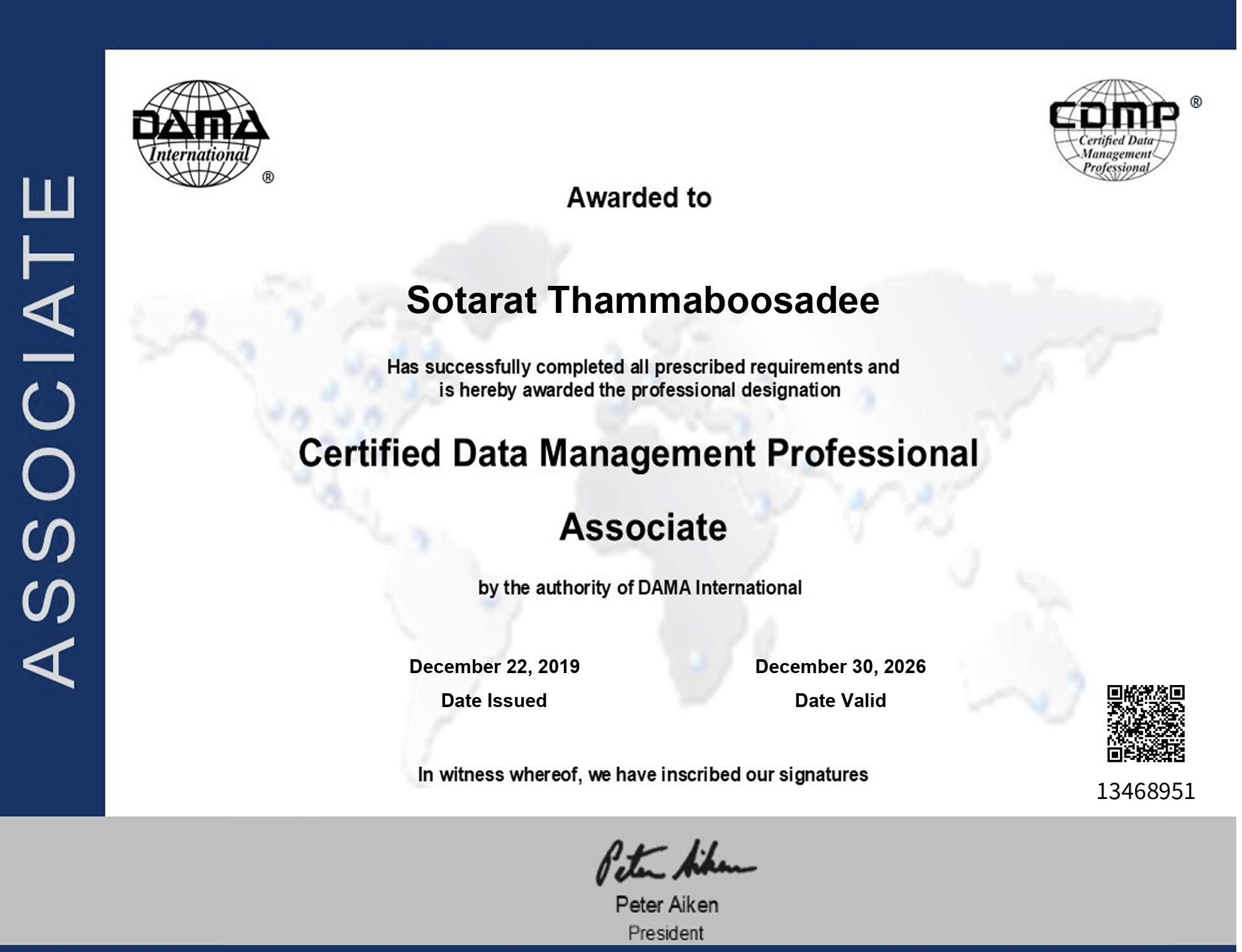Click 'In witness whereof' signature line text
The image size is (1242, 952).
pos(643,774)
